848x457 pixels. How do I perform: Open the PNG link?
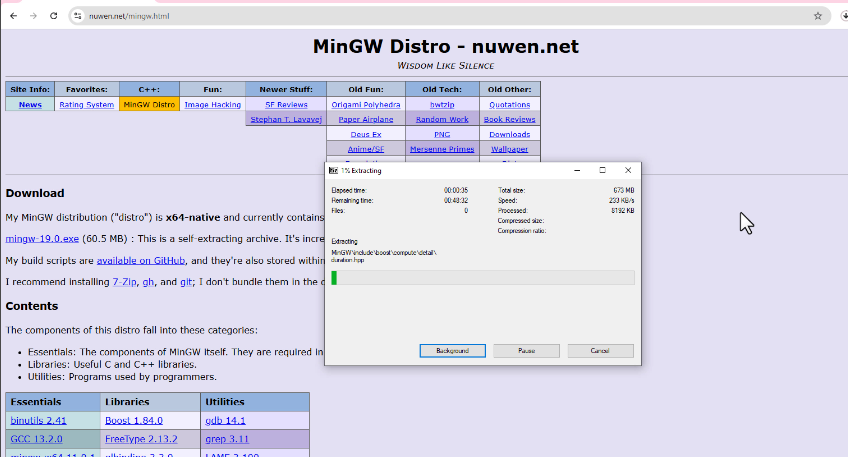[442, 135]
